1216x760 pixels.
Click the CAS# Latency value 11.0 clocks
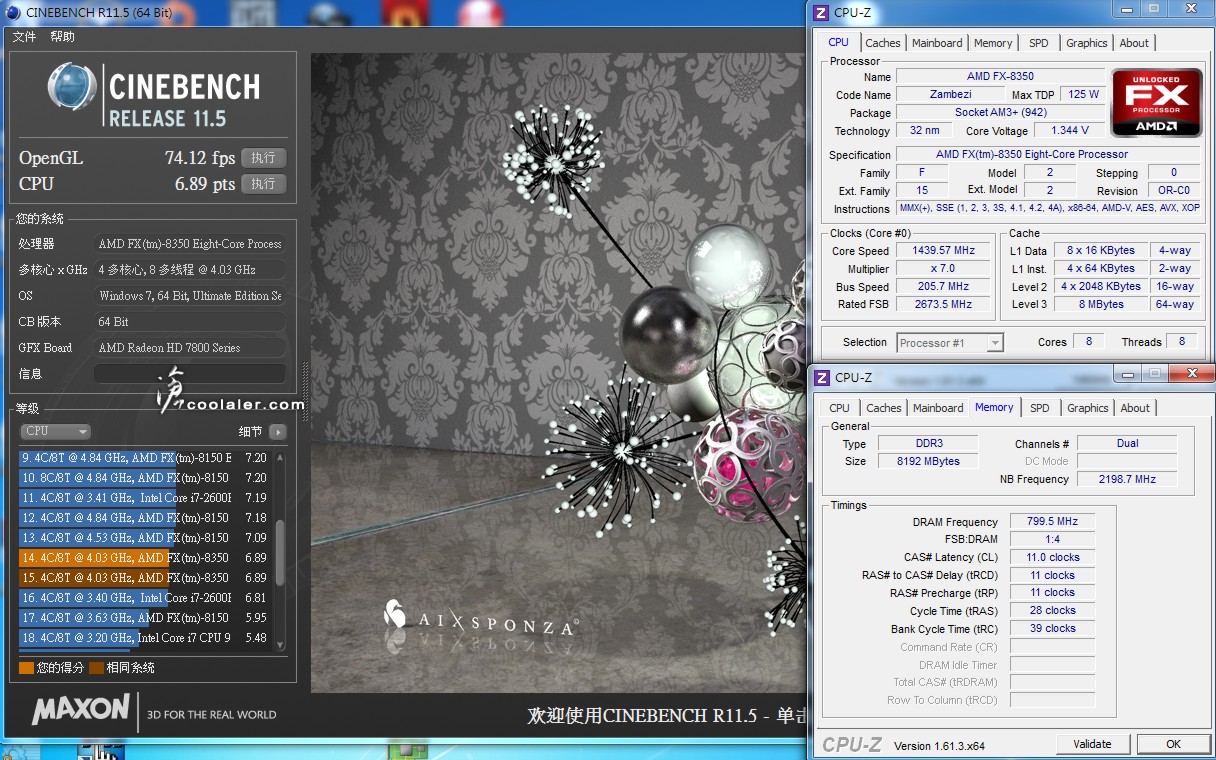coord(1052,558)
